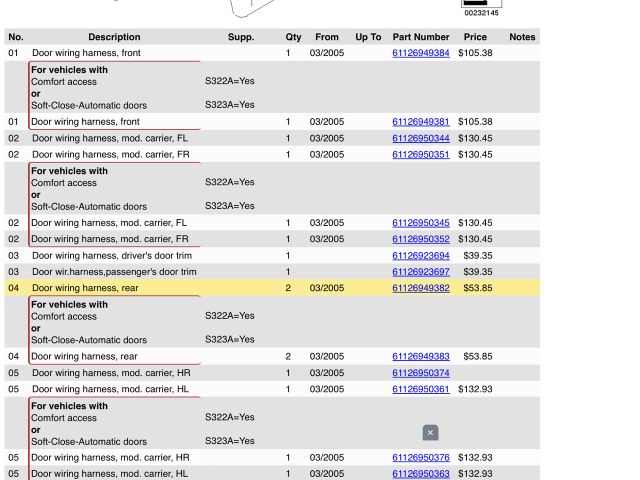Open part 61126950345 details
Screen dimensions: 640x480
pos(420,223)
